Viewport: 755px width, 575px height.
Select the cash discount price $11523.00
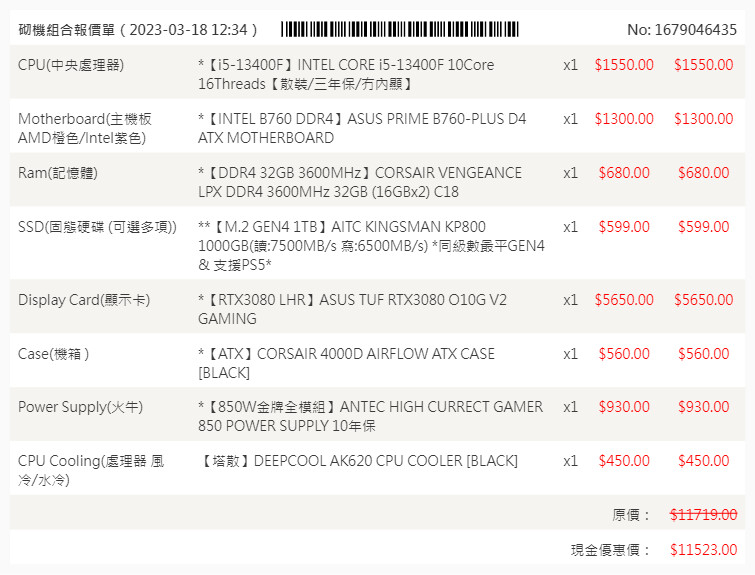click(703, 550)
